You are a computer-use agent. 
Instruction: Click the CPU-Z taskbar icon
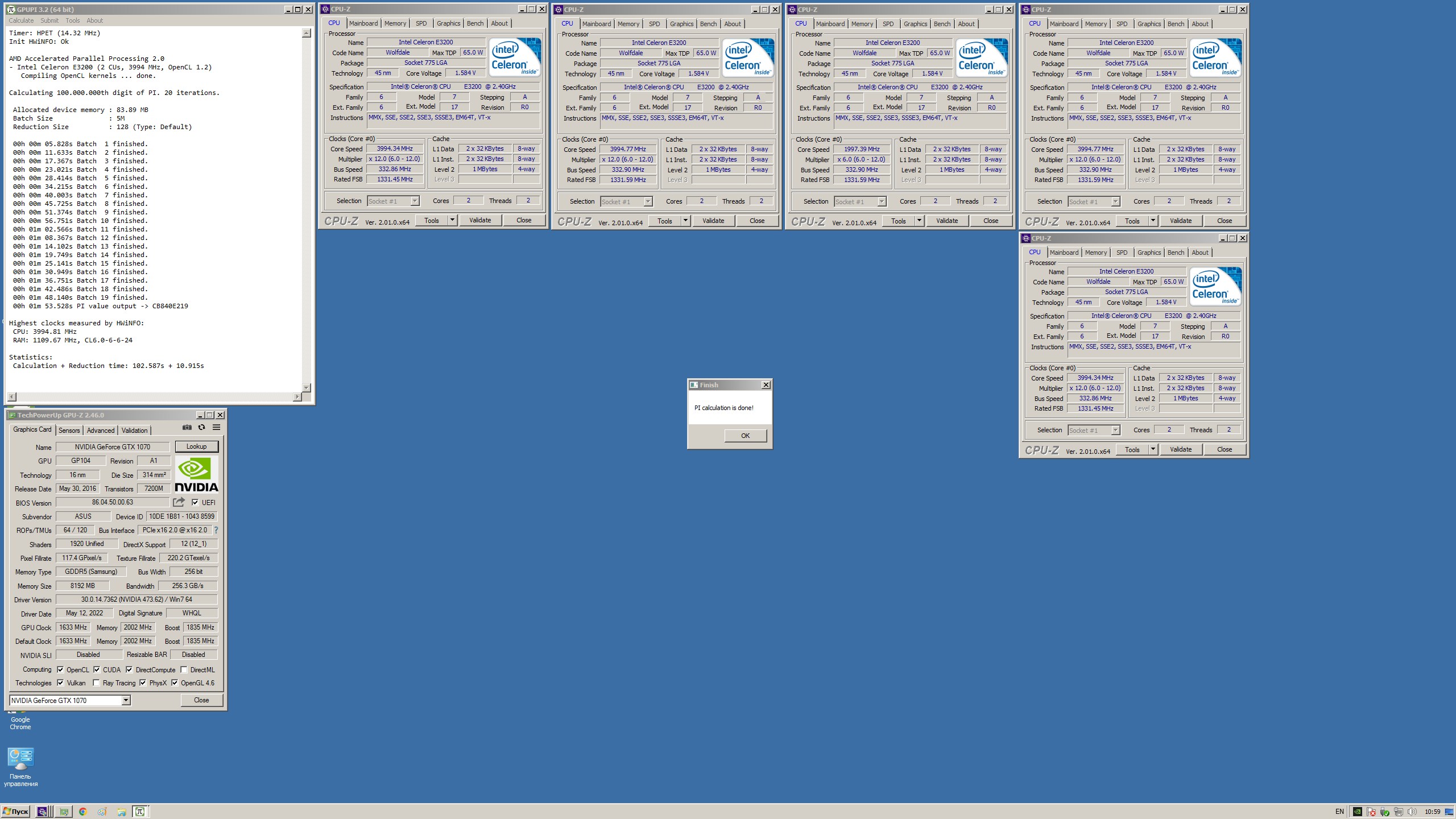click(42, 812)
